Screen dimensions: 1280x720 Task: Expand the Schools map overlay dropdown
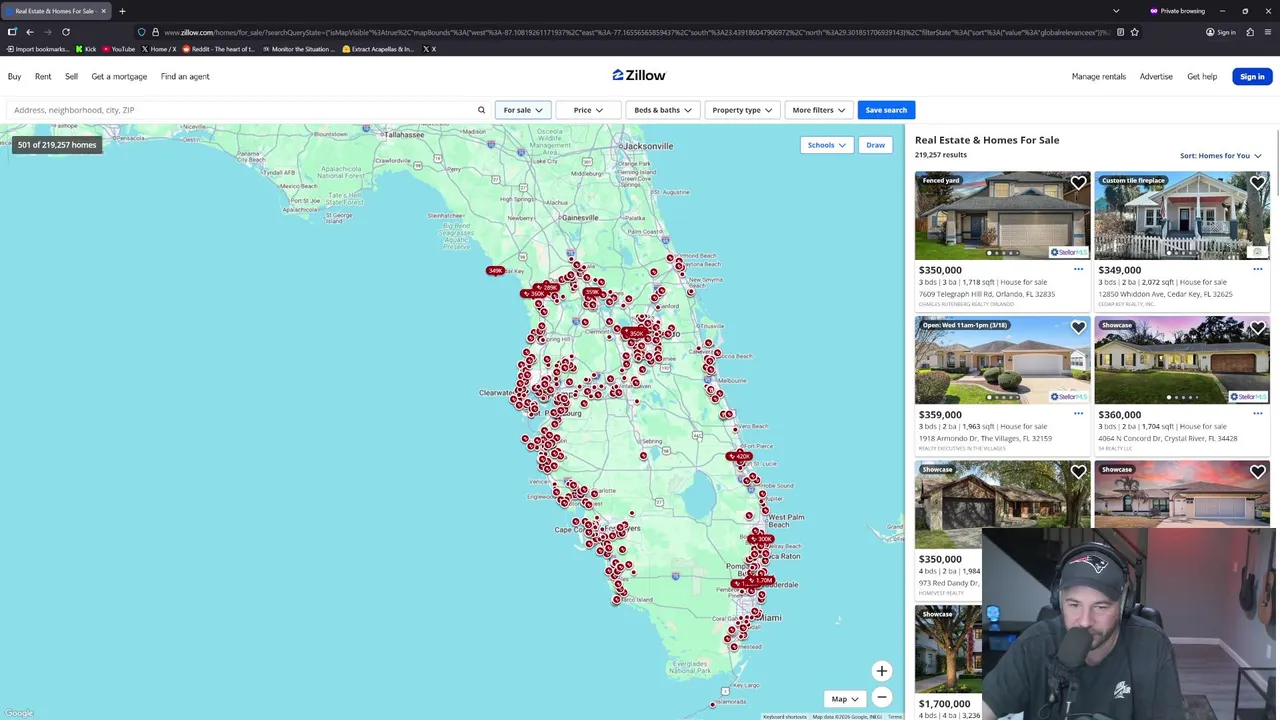(x=826, y=145)
